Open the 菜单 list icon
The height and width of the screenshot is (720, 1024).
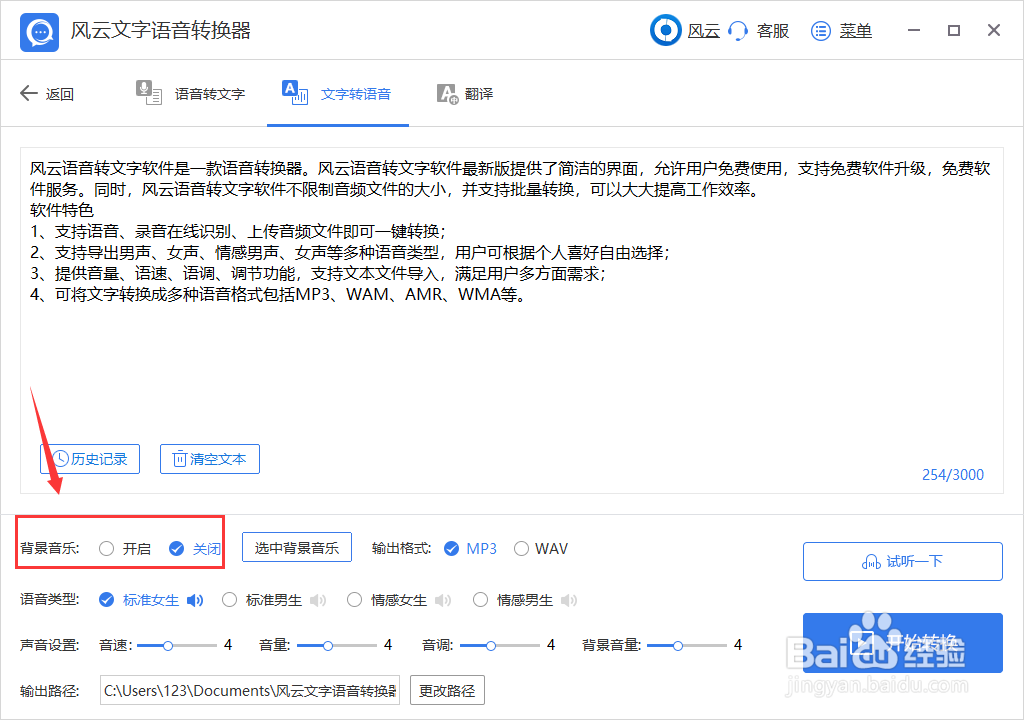click(820, 31)
